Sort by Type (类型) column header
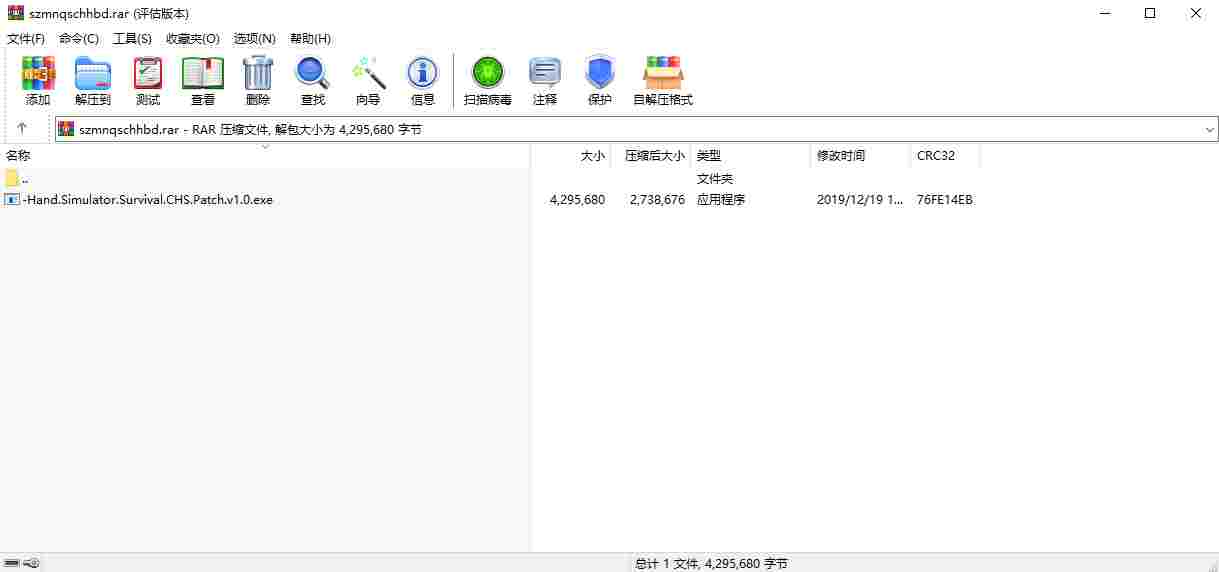This screenshot has width=1219, height=572. (x=750, y=155)
